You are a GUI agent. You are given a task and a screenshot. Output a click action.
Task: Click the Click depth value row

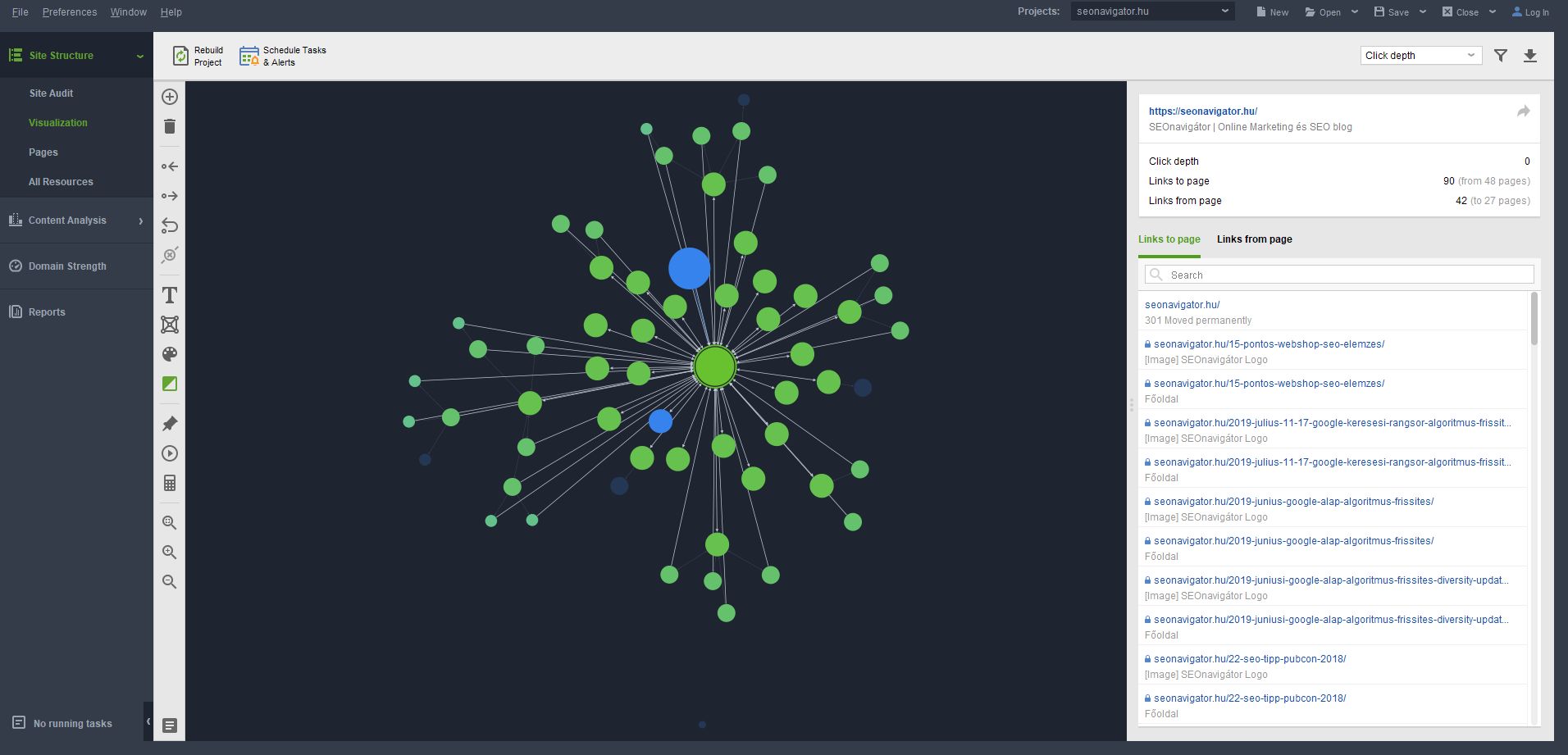coord(1339,161)
